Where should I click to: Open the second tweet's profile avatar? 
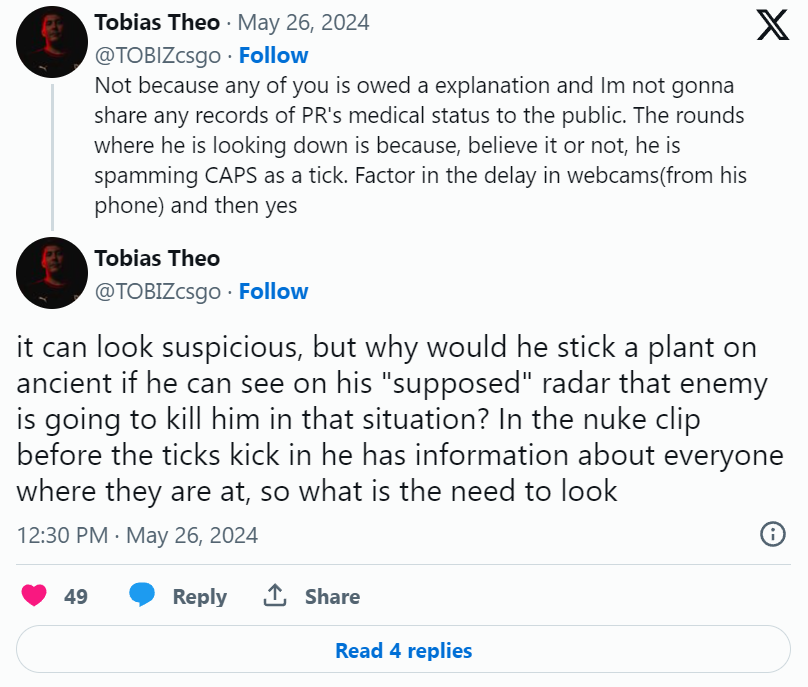point(52,272)
